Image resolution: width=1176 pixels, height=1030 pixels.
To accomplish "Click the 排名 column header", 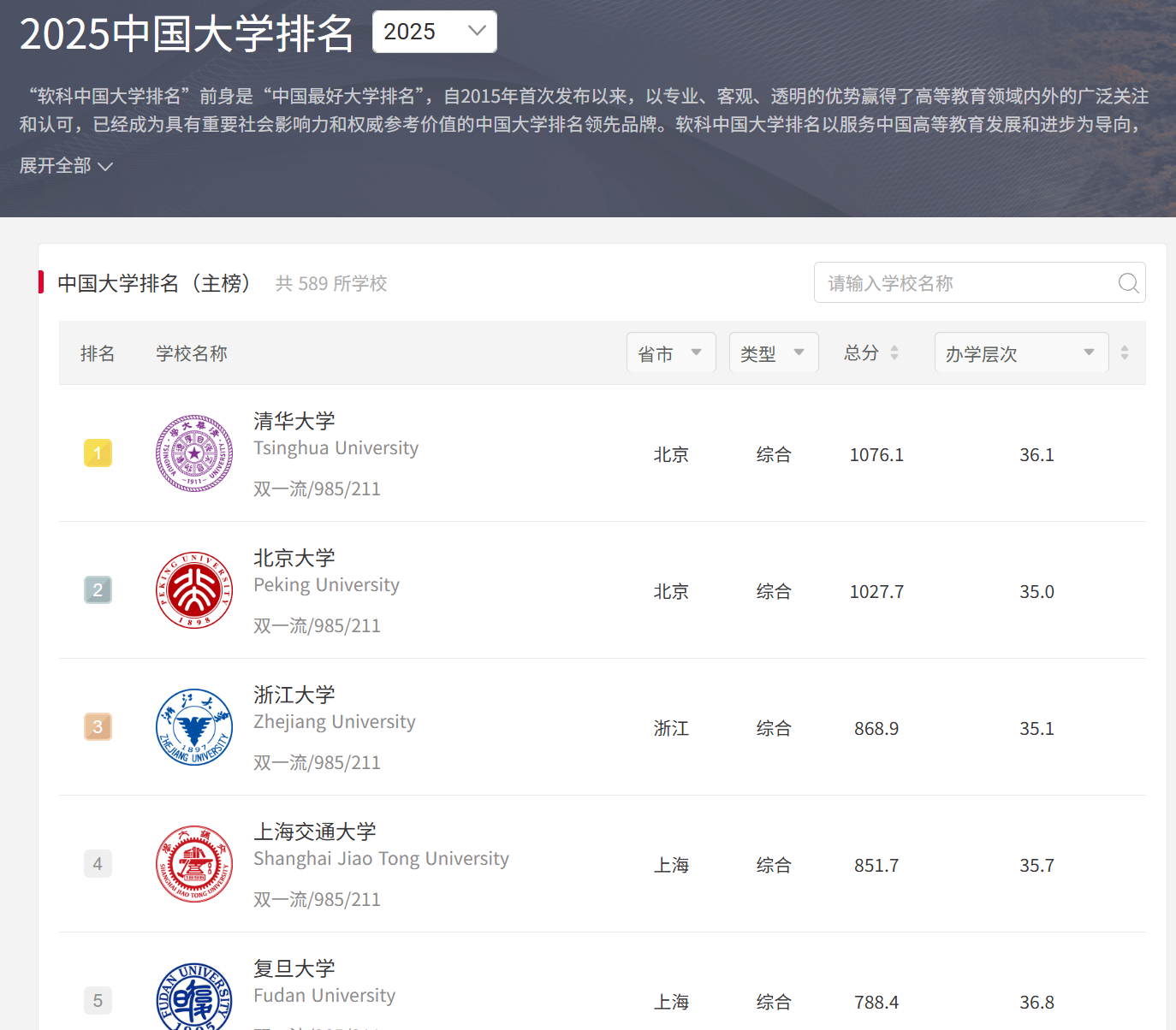I will coord(98,353).
